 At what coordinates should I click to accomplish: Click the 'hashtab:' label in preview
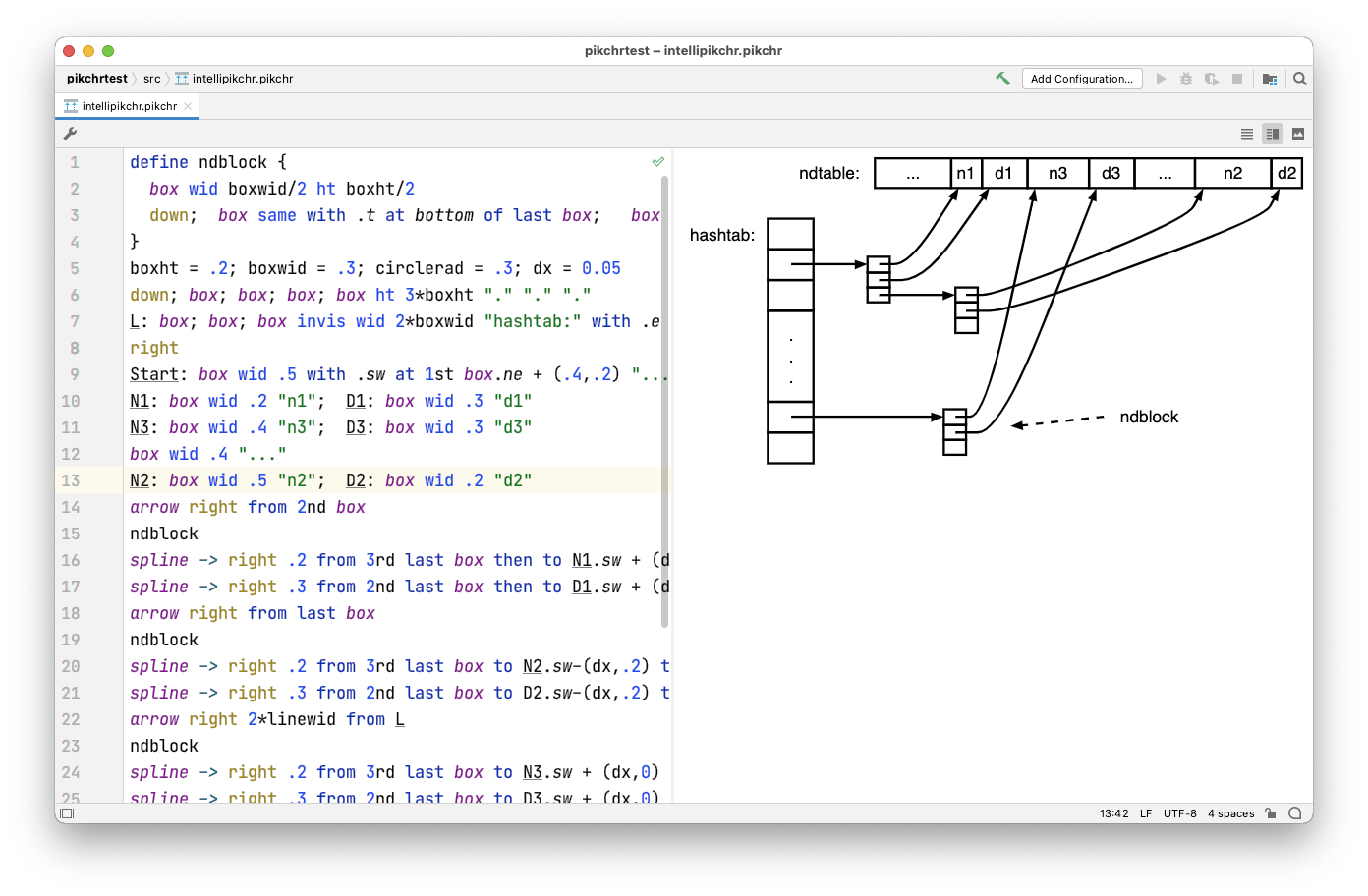(x=722, y=236)
